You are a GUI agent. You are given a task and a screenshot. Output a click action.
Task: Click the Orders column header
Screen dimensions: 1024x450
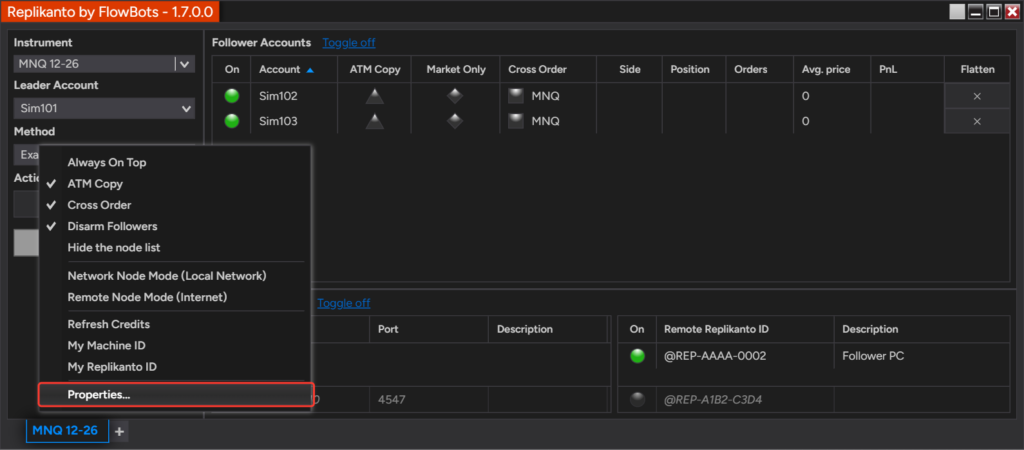(x=760, y=69)
